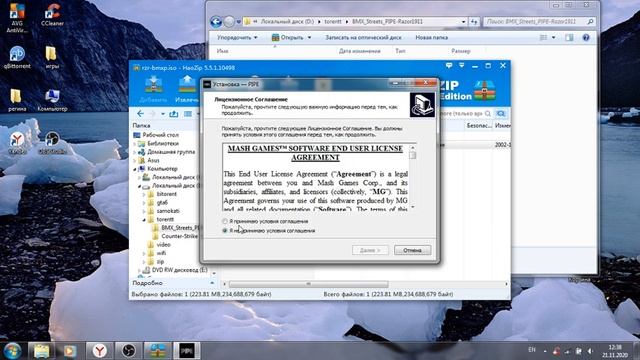The height and width of the screenshot is (360, 640).
Task: Collapse the torentt folder tree node
Action: click(144, 220)
